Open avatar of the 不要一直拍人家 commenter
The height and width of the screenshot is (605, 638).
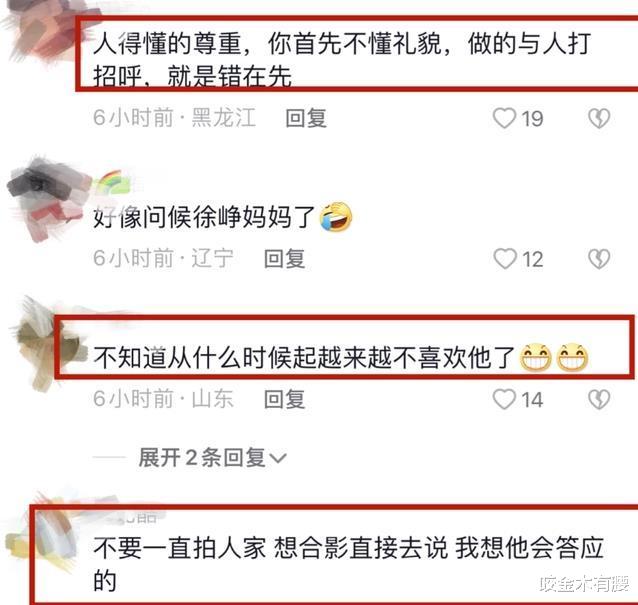(41, 537)
